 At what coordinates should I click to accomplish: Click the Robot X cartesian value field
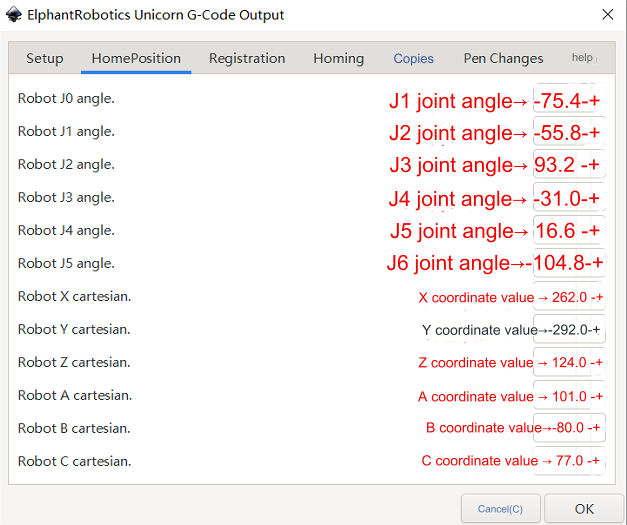coord(569,297)
